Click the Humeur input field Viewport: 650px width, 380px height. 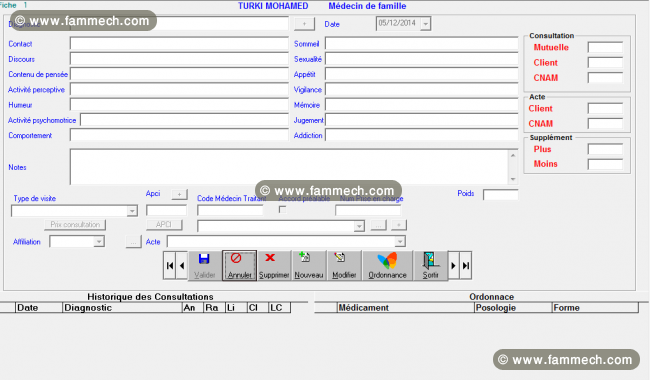coord(179,105)
